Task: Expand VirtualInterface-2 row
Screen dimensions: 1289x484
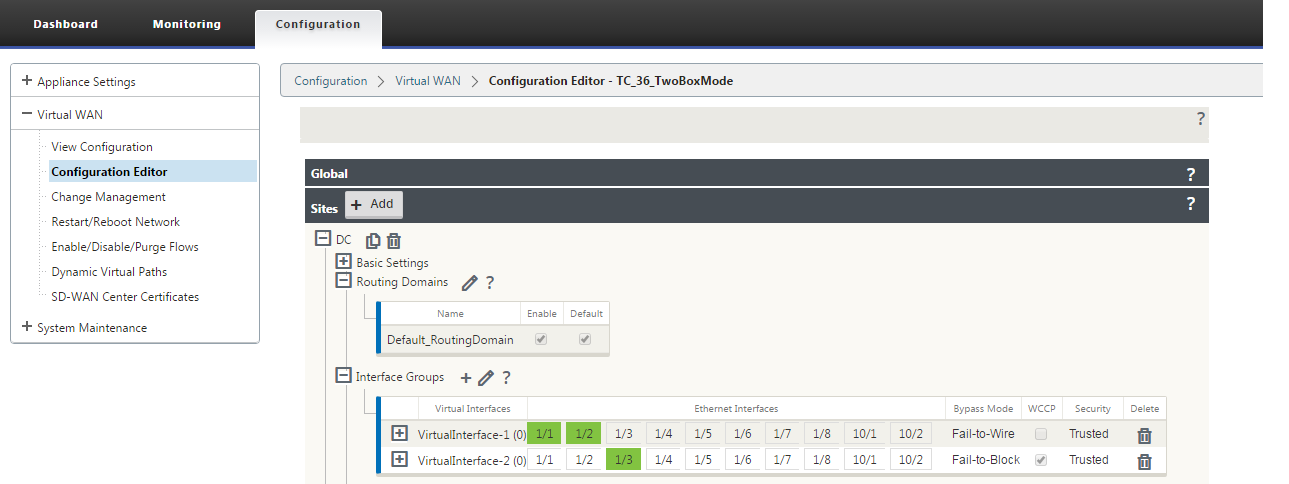Action: pos(399,460)
